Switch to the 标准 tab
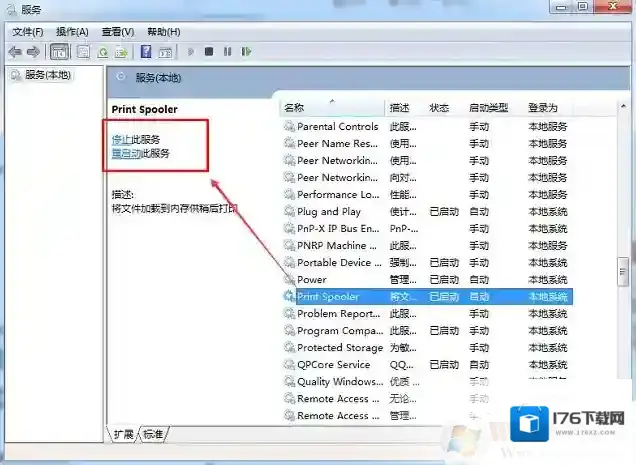The width and height of the screenshot is (636, 465). coord(153,435)
